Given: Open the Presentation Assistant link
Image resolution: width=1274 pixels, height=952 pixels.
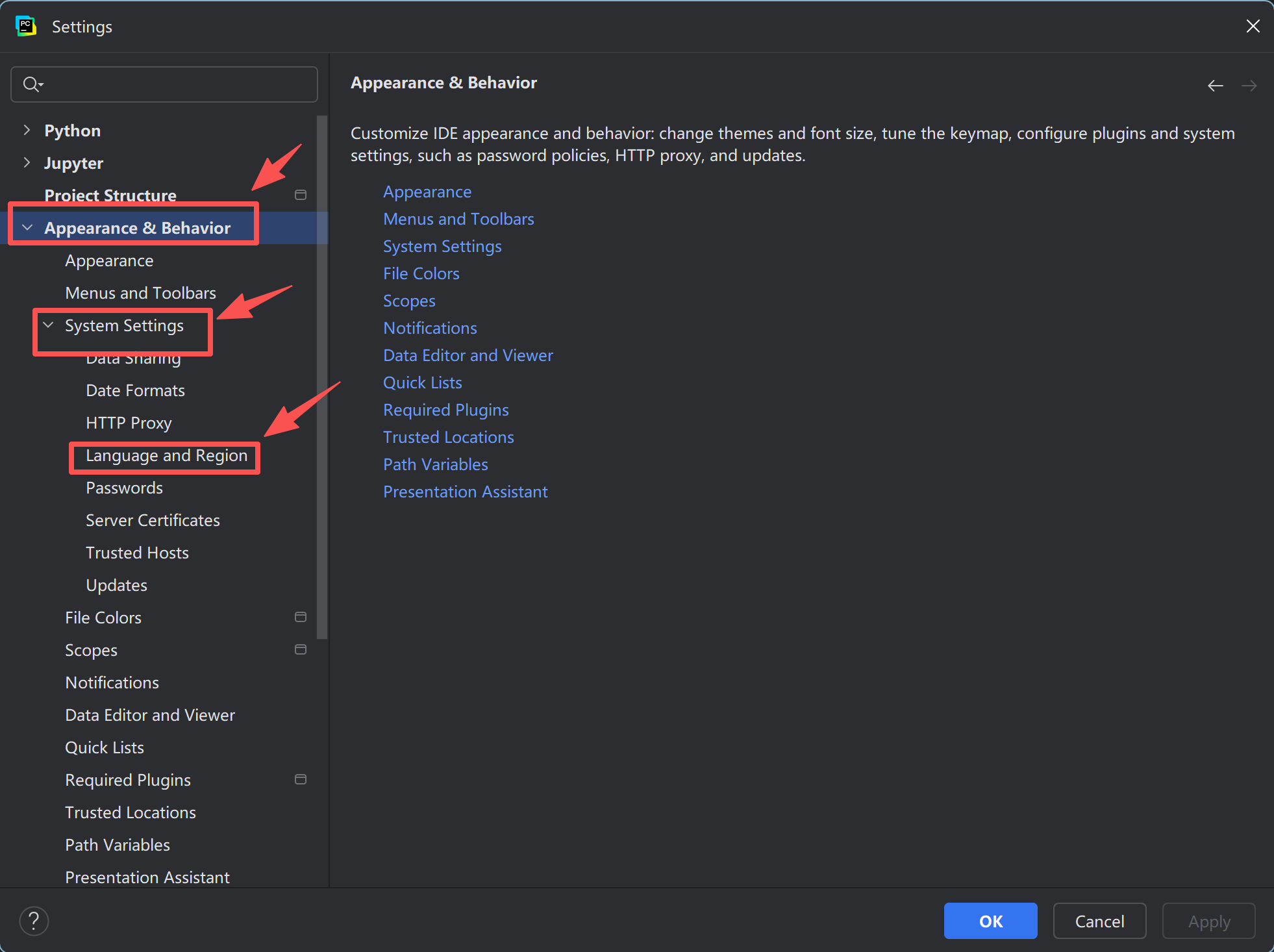Looking at the screenshot, I should click(x=465, y=492).
